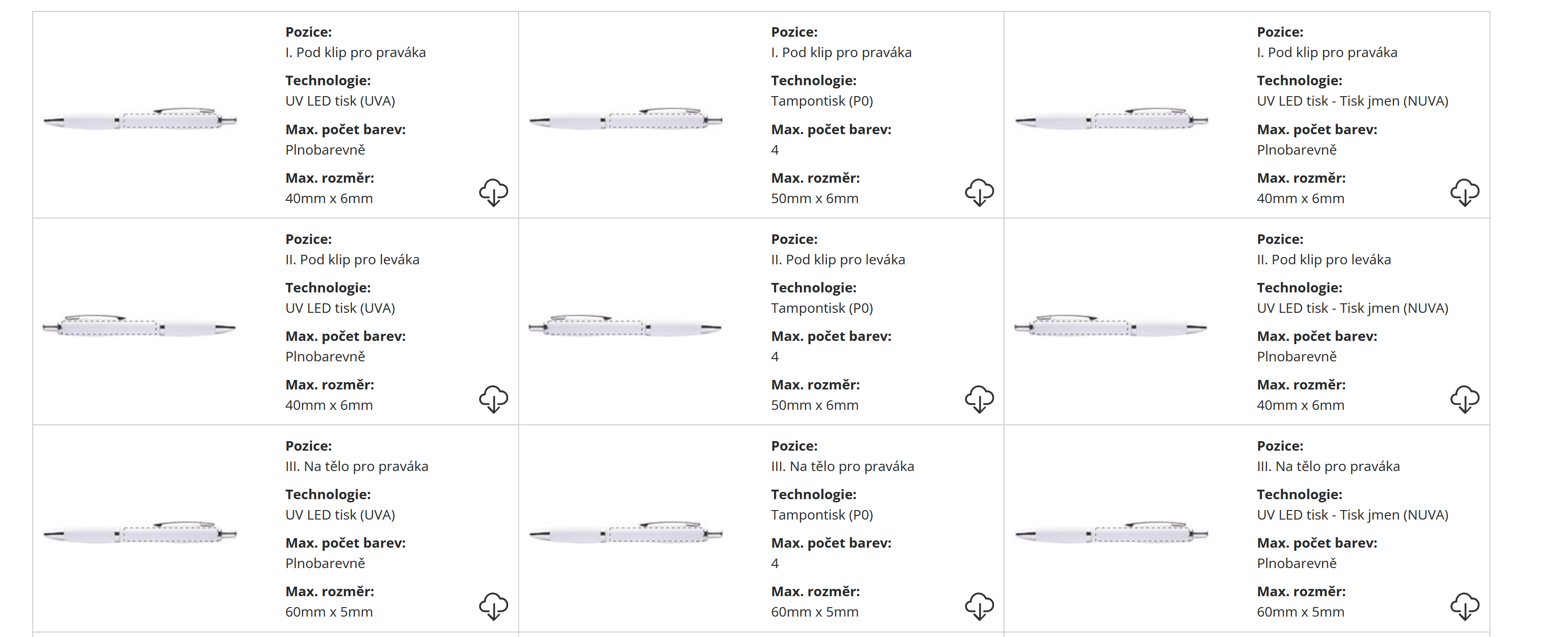1568x637 pixels.
Task: Click 'Tampontisk (P0)' text under 'II. Pod klip pro leváka'
Action: point(822,308)
